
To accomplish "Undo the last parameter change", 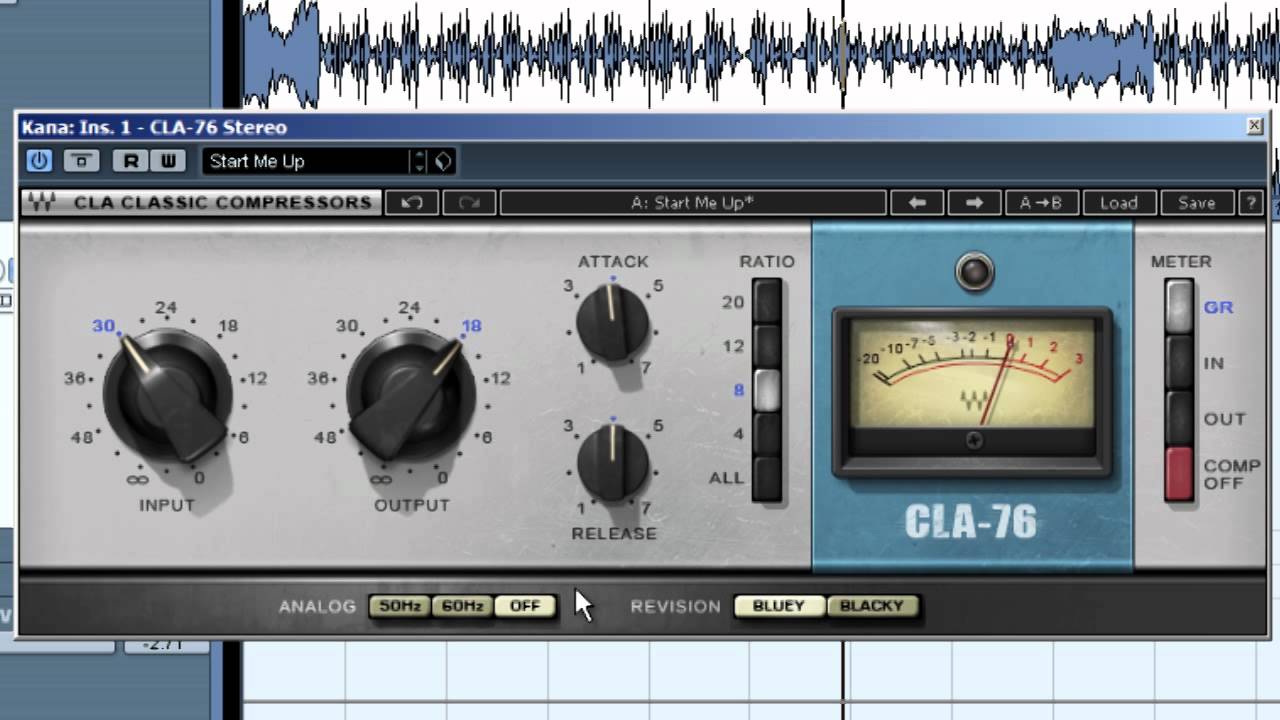I will pos(412,202).
